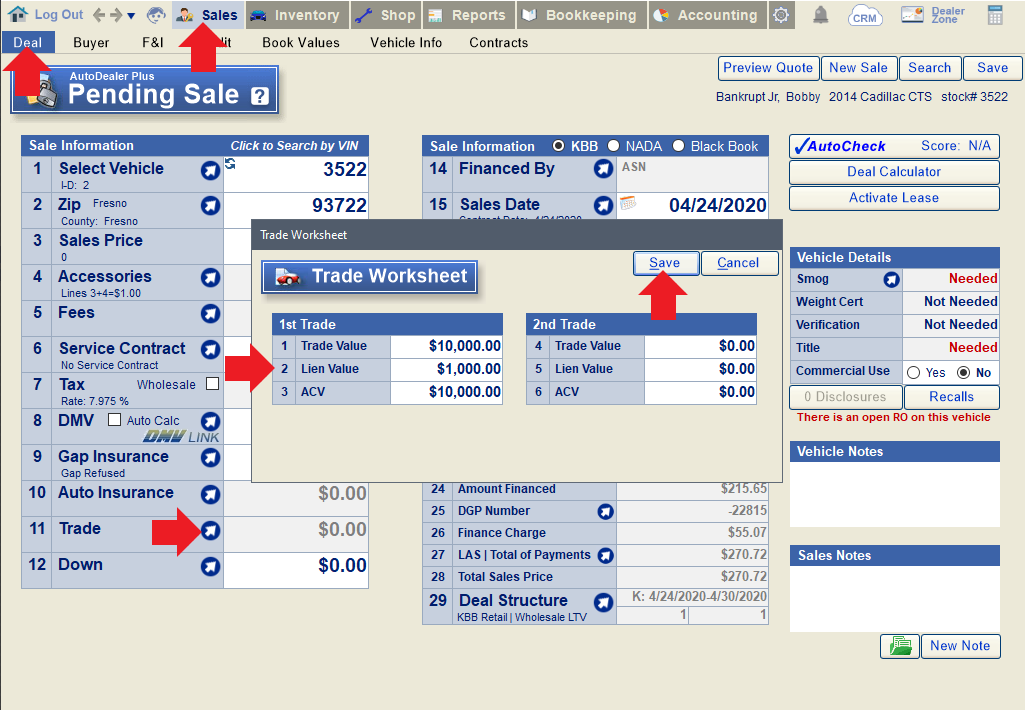Click the forward navigation arrow

coord(116,14)
